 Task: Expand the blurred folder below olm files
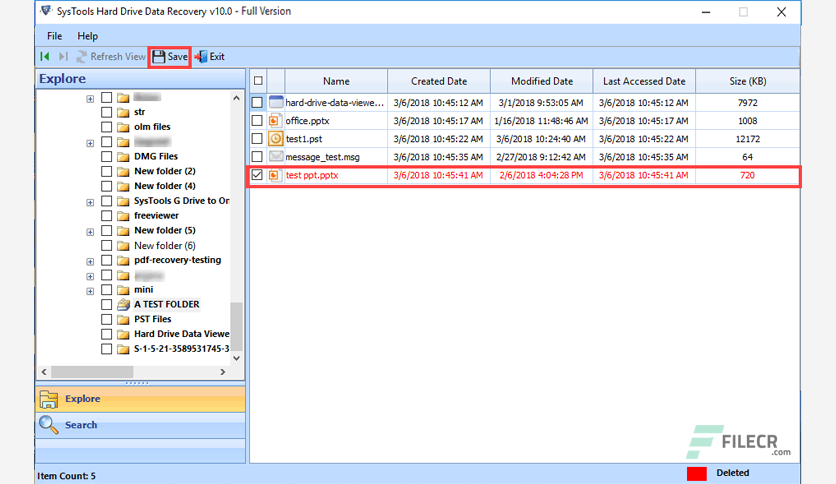pos(90,143)
